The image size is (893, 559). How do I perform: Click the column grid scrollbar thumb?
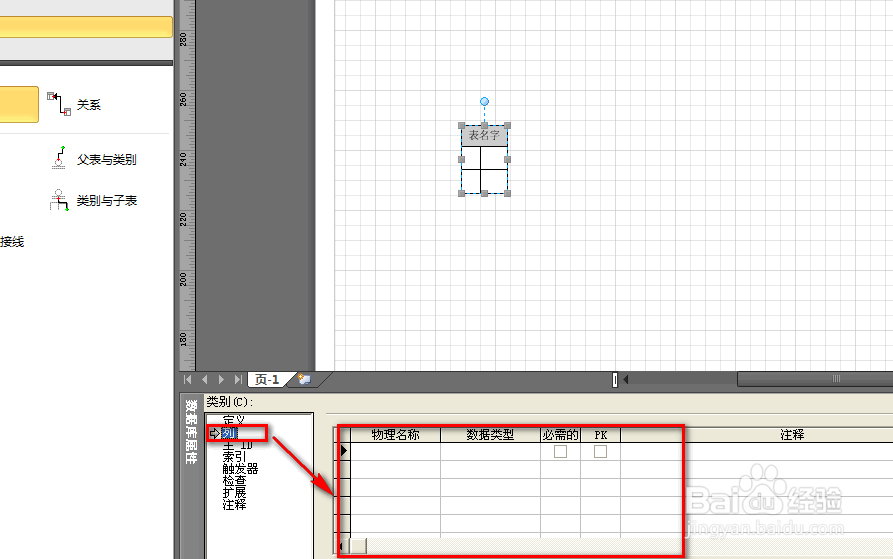(x=358, y=546)
